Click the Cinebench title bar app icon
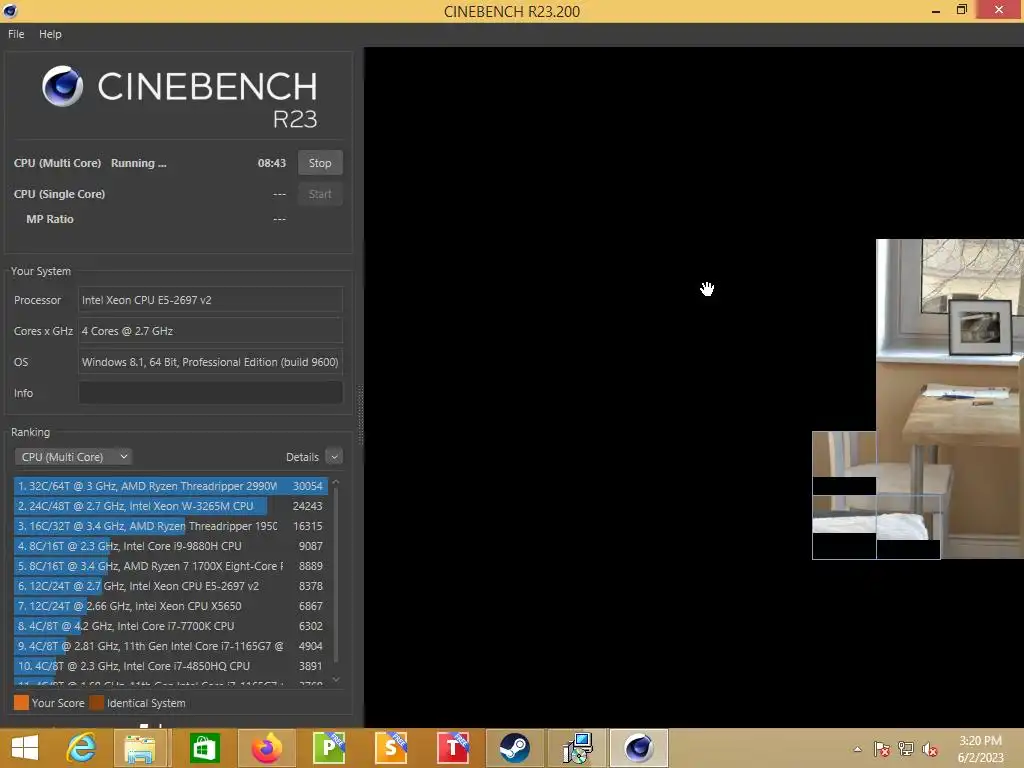The image size is (1024, 768). [x=10, y=10]
